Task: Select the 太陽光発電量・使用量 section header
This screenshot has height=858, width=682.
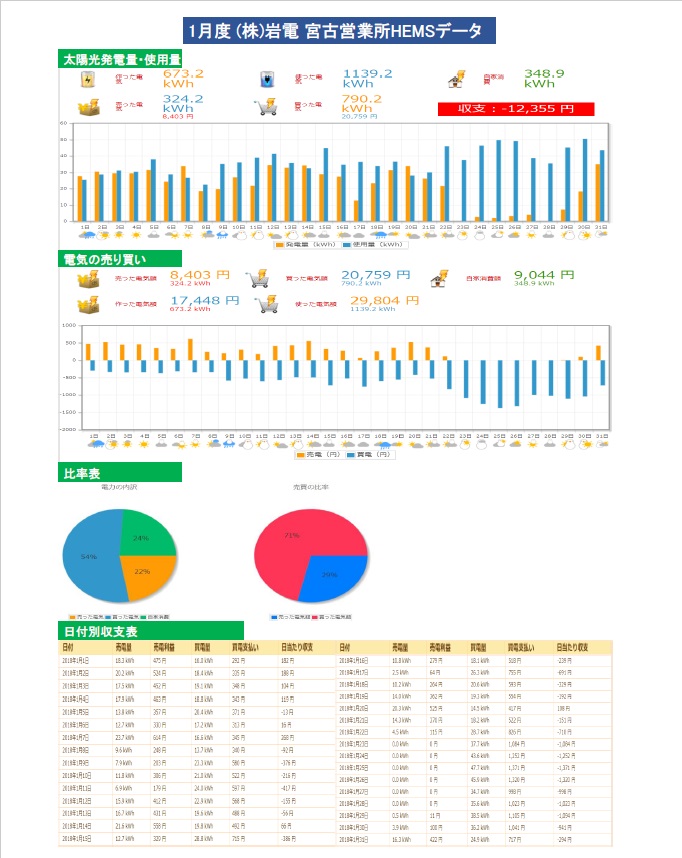Action: tap(121, 60)
